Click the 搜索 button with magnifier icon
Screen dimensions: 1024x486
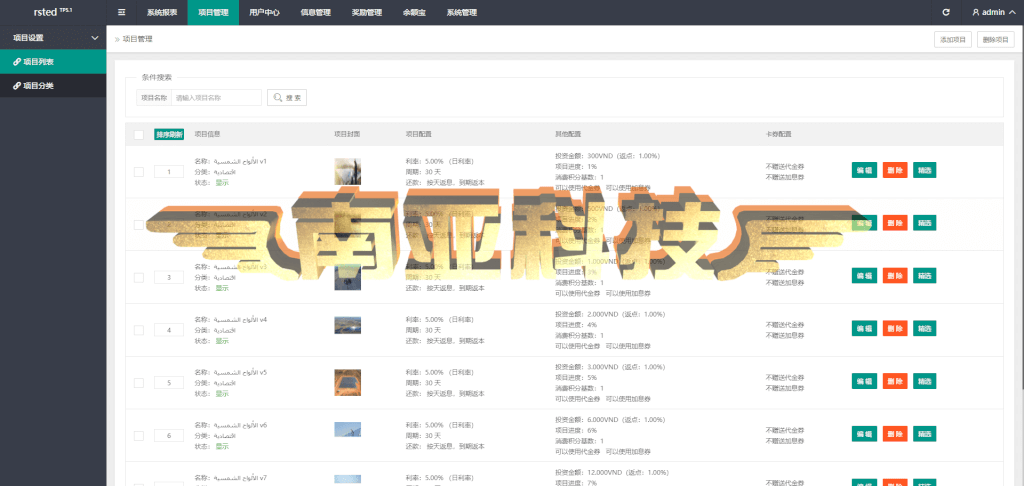(x=287, y=97)
